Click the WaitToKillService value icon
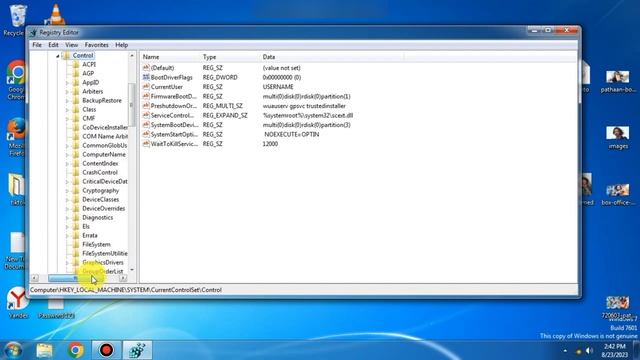Viewport: 640px width, 360px height. (146, 144)
